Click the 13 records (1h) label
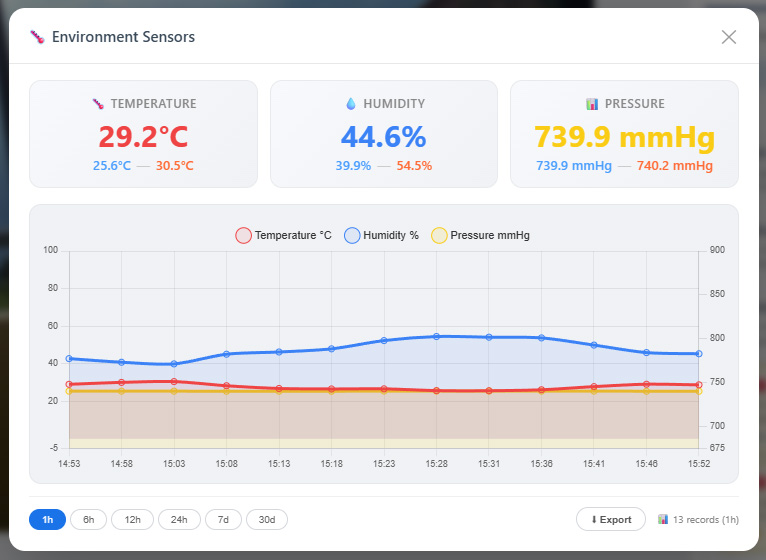766x560 pixels. click(x=705, y=519)
